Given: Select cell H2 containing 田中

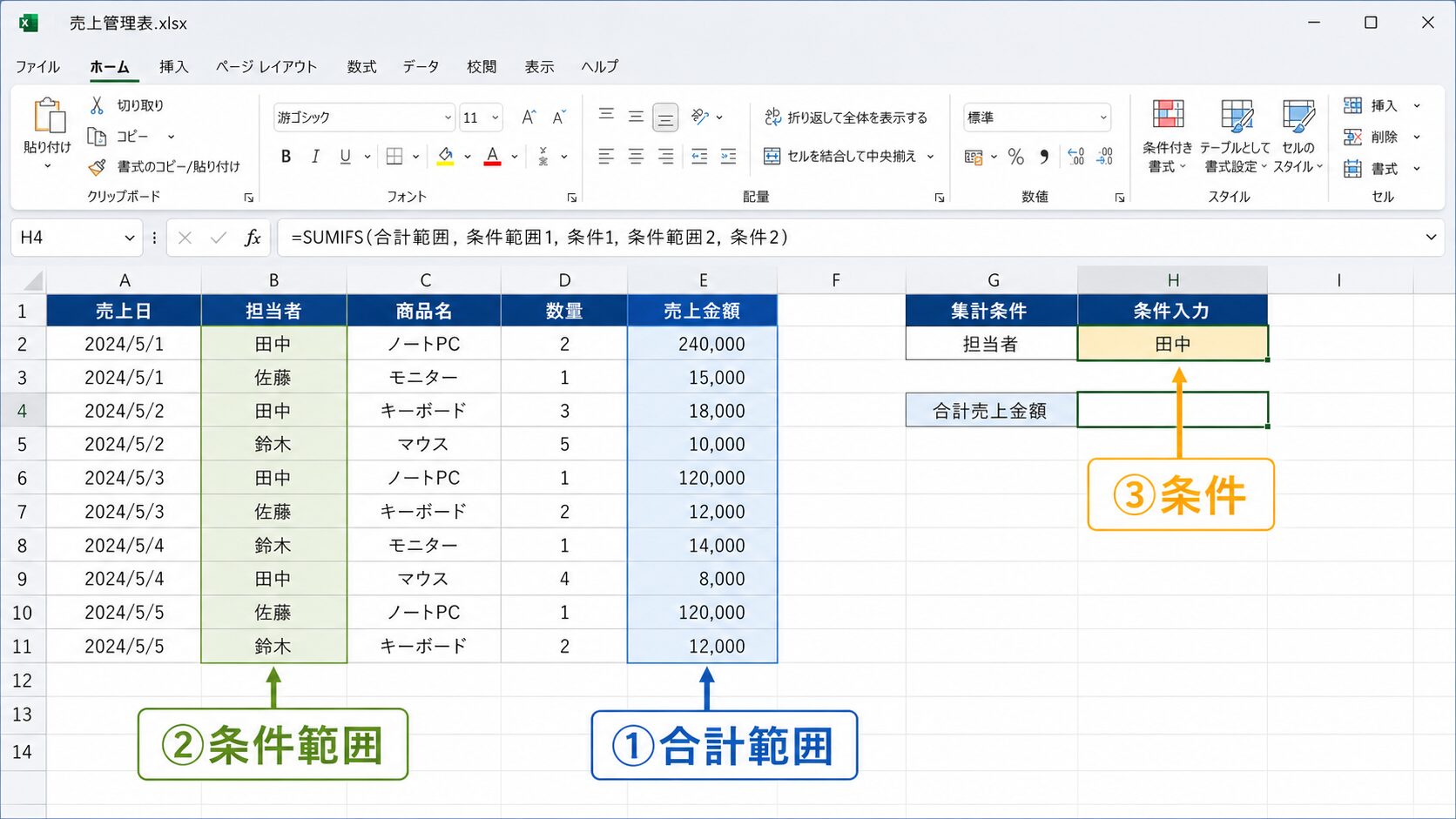Looking at the screenshot, I should (1172, 344).
